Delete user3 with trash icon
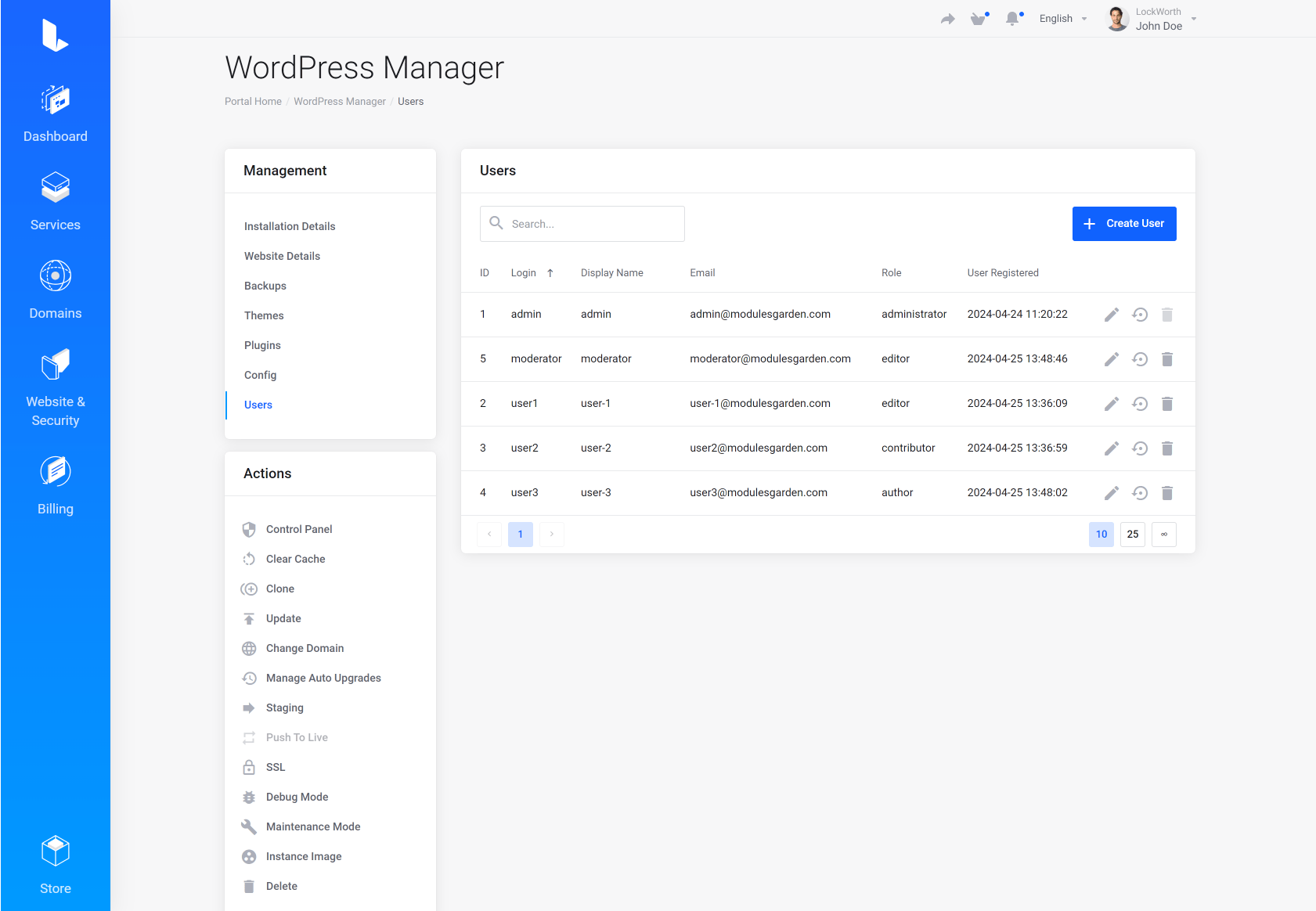Viewport: 1316px width, 911px height. pos(1167,493)
